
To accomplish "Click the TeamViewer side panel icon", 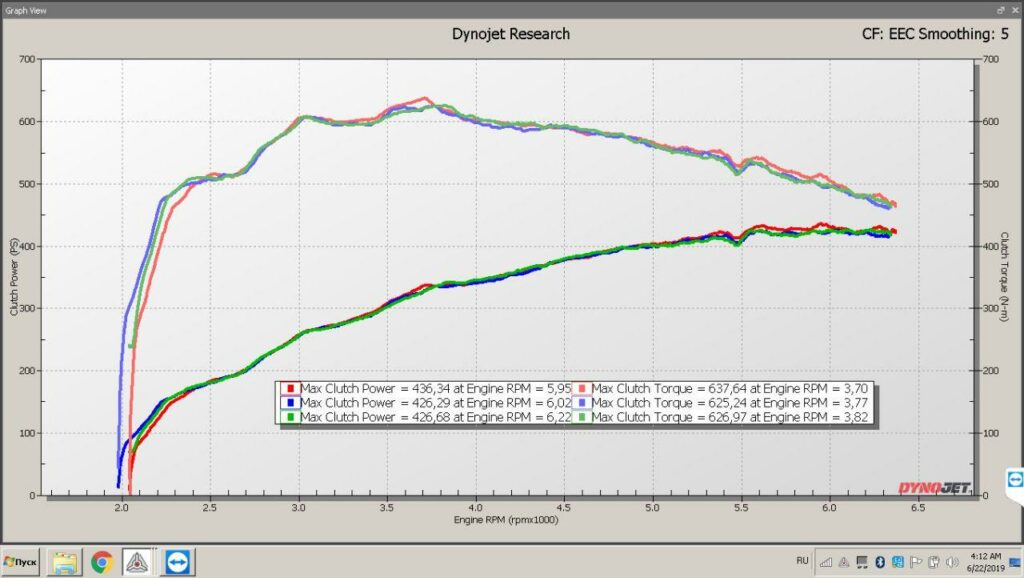I will pos(1015,478).
